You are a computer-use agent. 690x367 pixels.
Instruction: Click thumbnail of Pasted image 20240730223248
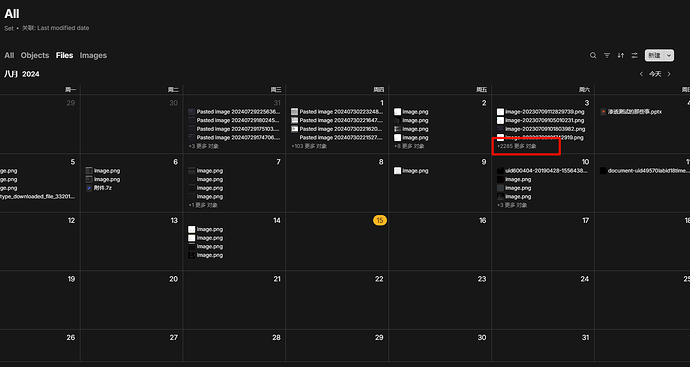pyautogui.click(x=294, y=112)
